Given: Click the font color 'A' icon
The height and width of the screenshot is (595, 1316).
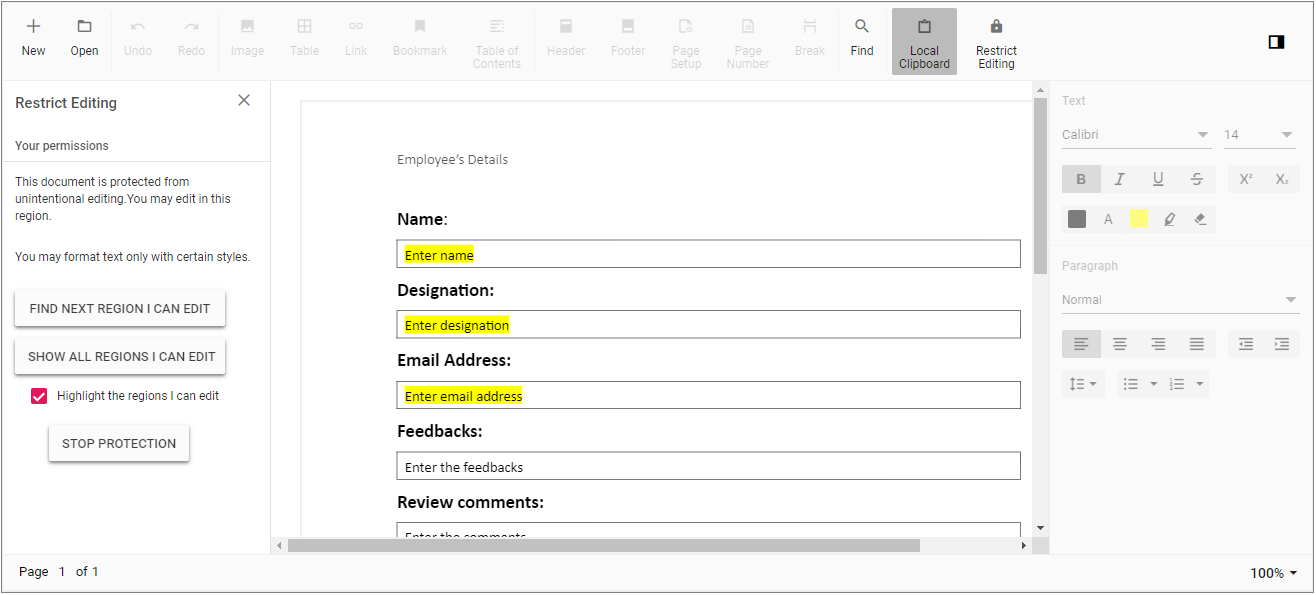Looking at the screenshot, I should pyautogui.click(x=1108, y=219).
